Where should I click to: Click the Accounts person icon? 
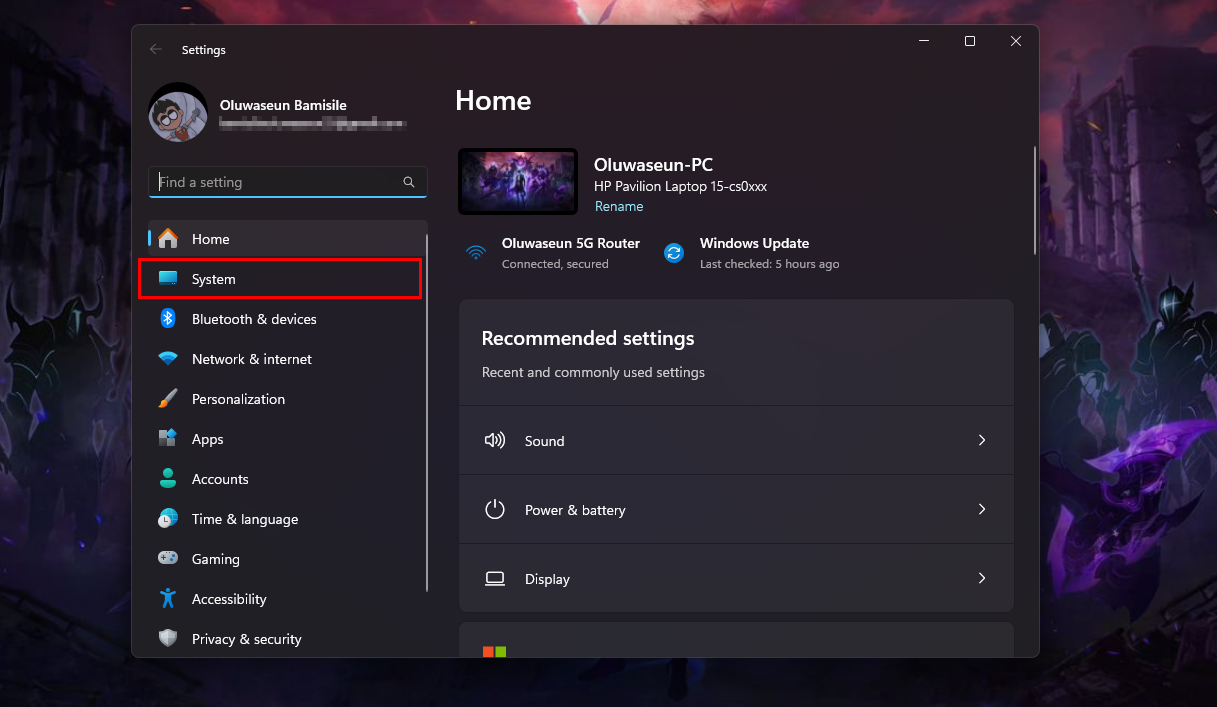tap(168, 479)
